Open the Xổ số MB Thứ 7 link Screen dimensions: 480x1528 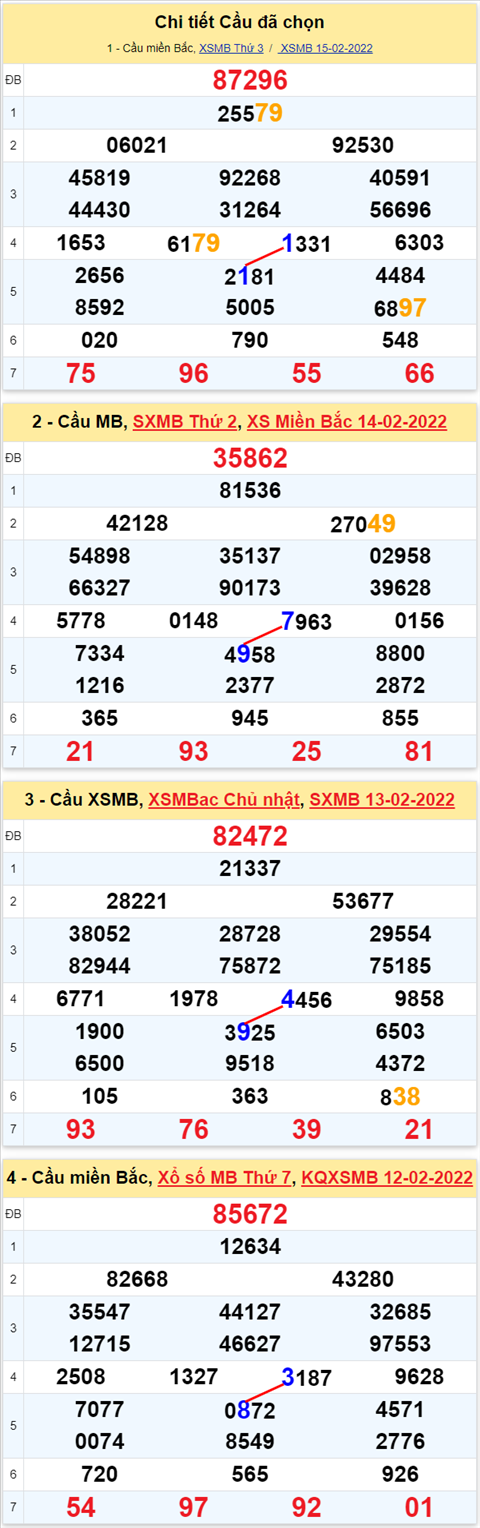pos(224,1177)
